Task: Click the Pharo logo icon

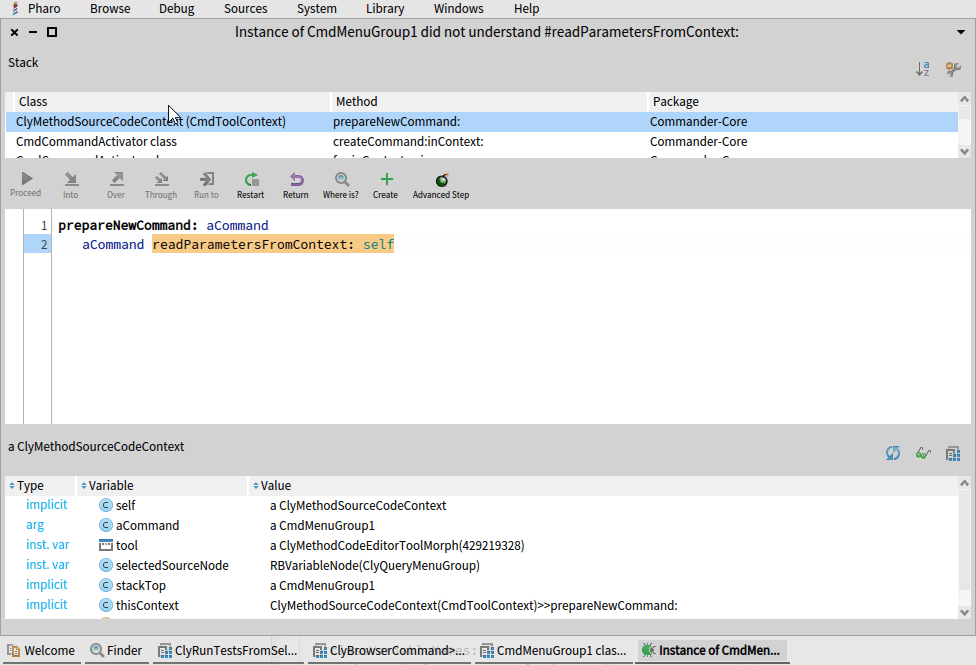Action: (15, 9)
